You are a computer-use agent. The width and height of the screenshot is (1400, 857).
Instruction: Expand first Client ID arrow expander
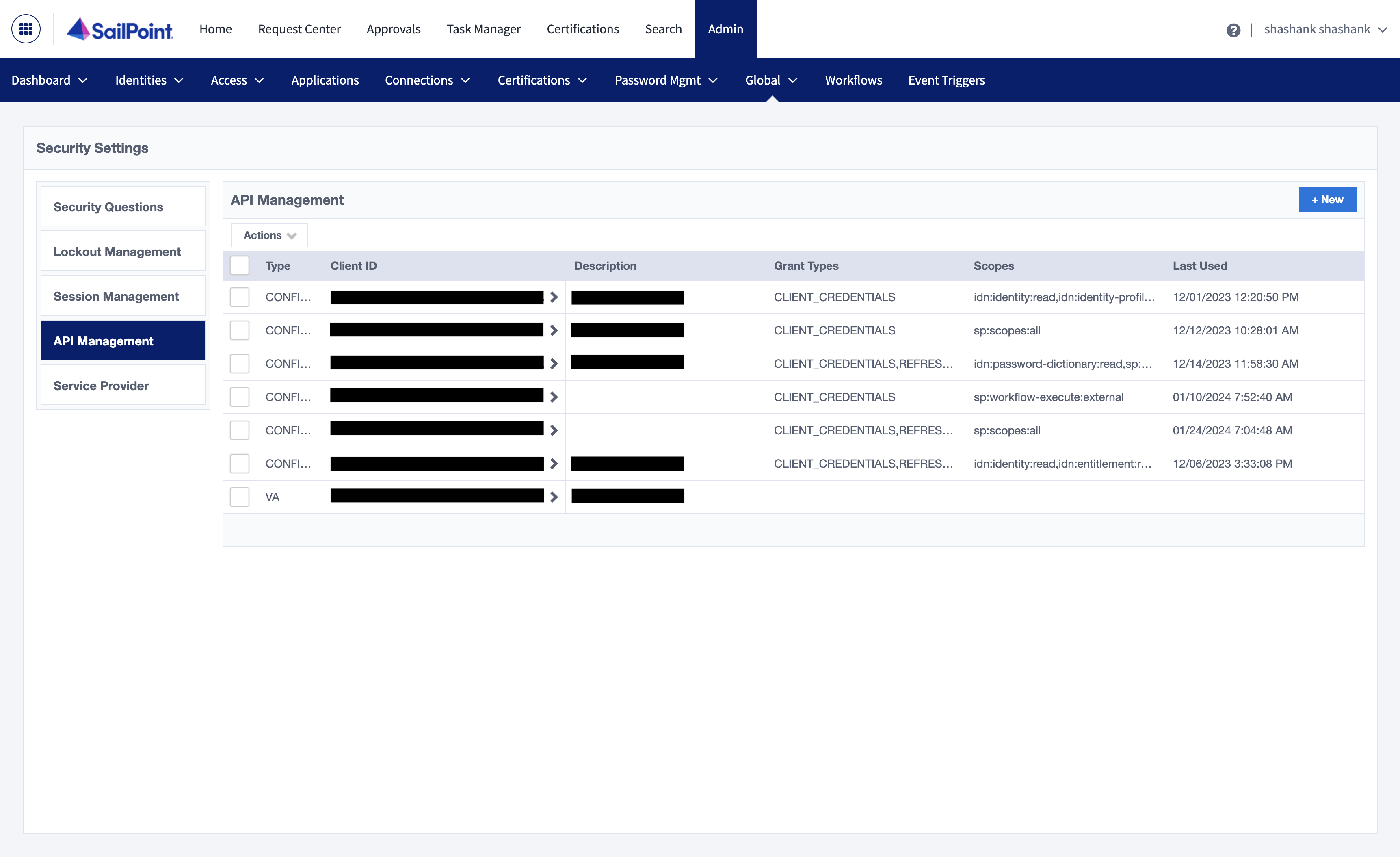tap(553, 297)
